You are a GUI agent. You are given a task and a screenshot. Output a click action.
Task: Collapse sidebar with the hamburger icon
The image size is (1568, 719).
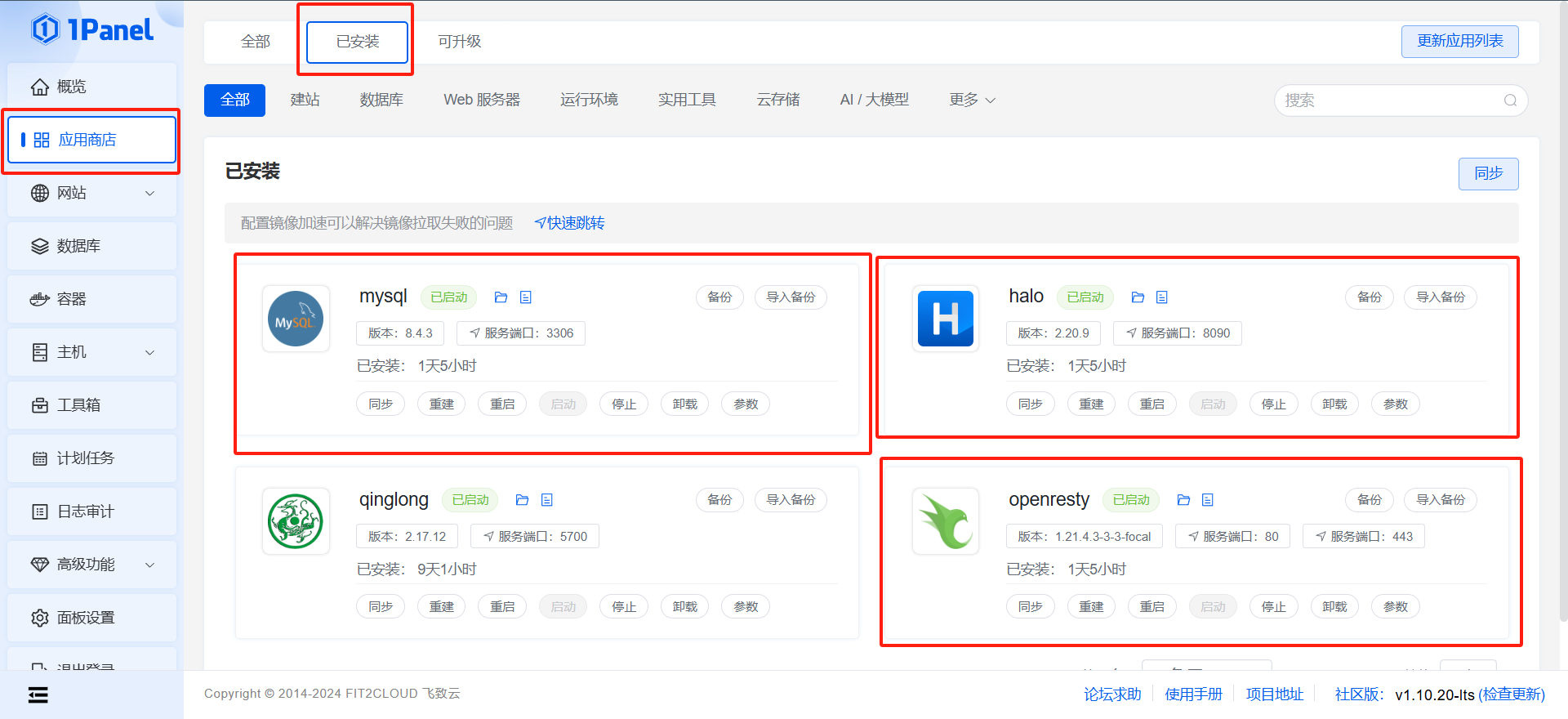click(38, 695)
